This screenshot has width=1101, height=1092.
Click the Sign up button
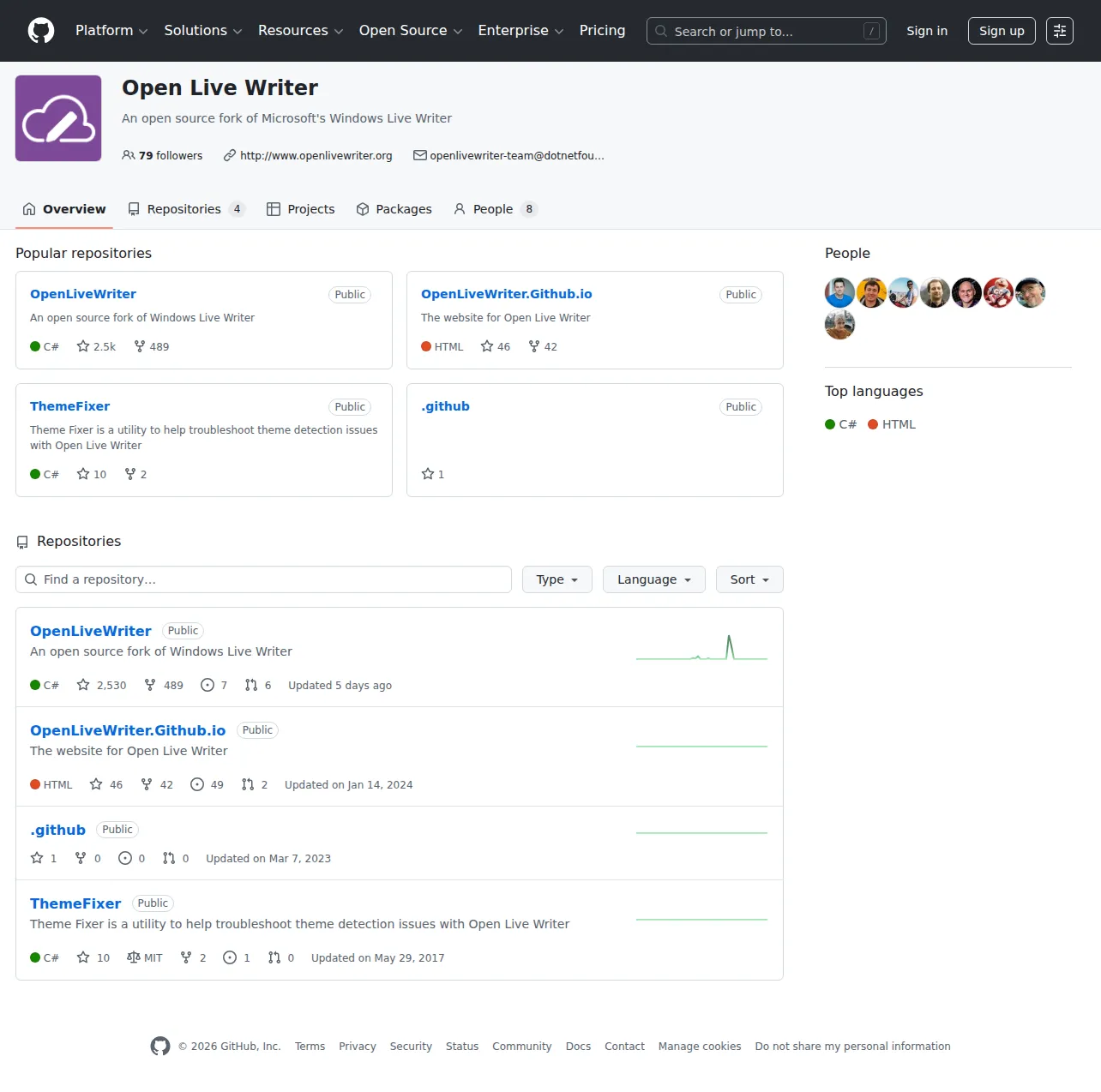coord(1002,31)
